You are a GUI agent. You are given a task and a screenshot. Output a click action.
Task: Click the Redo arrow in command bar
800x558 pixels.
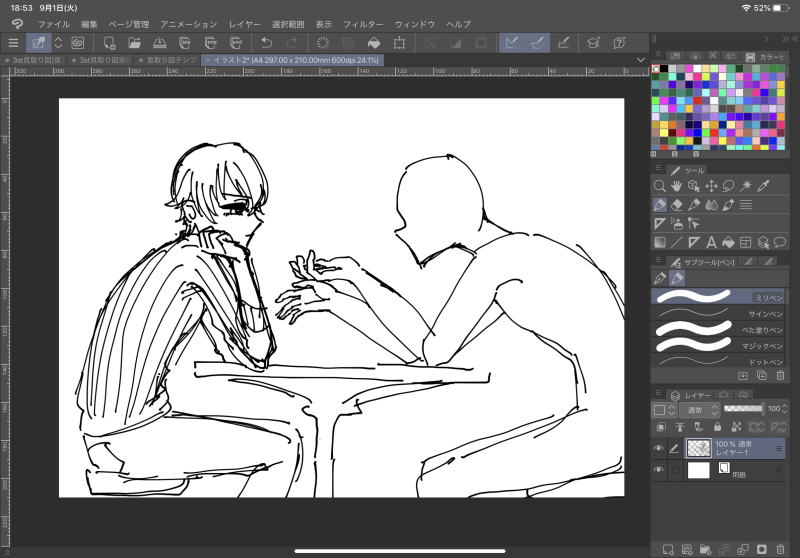[x=292, y=43]
